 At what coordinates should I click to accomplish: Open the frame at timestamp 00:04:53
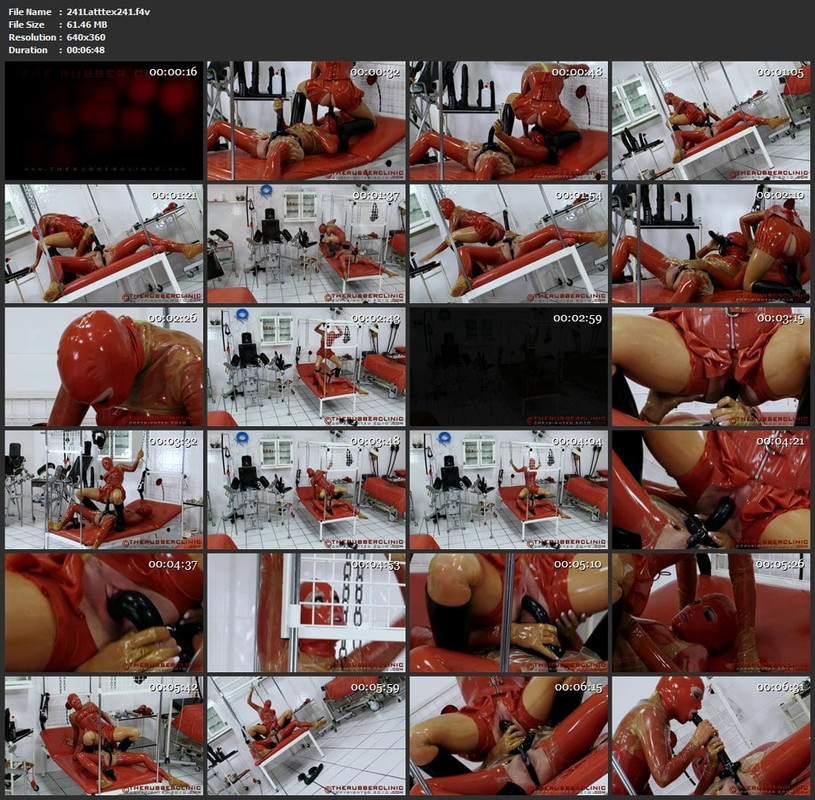pos(306,613)
